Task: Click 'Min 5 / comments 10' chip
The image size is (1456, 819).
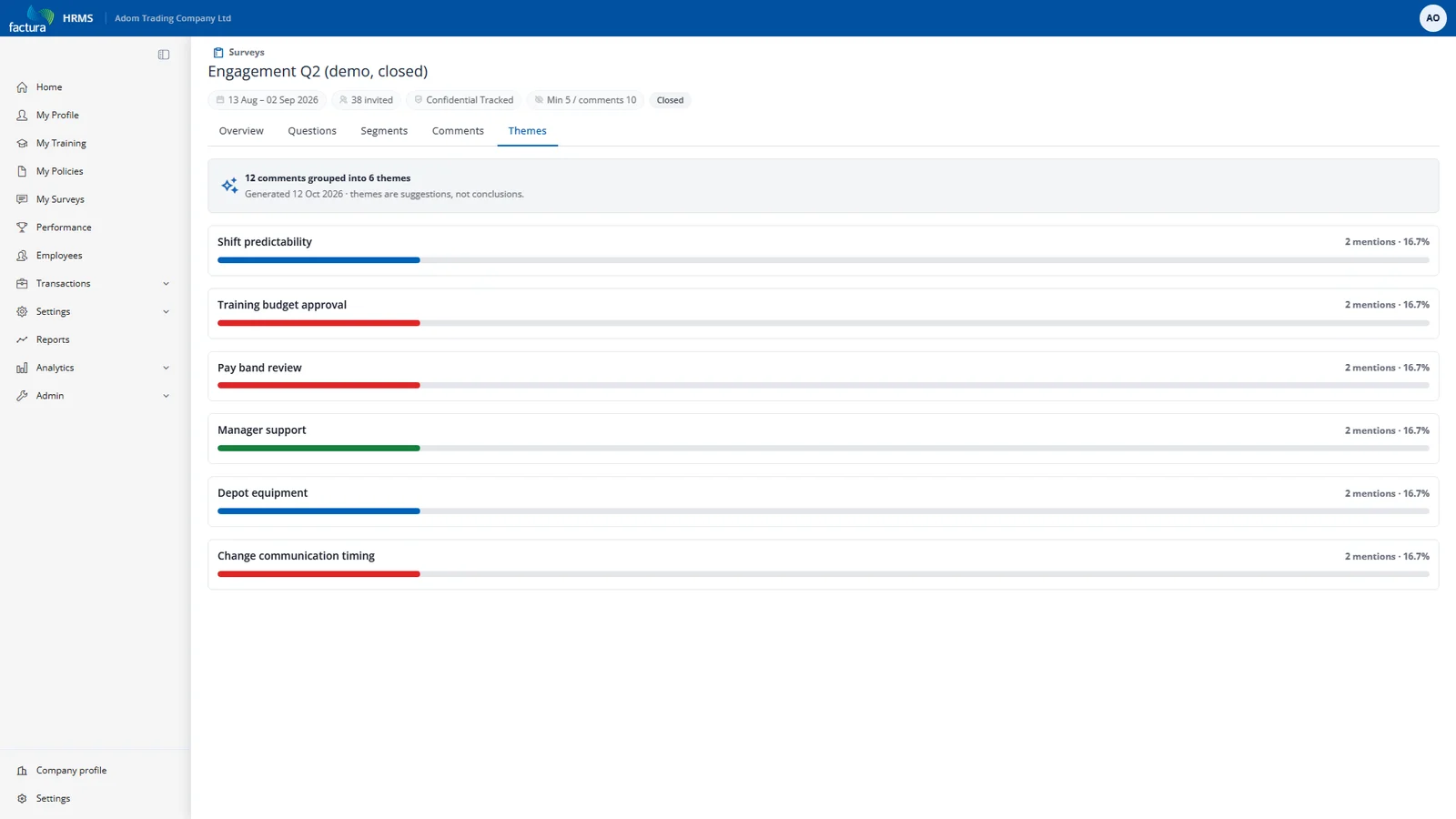Action: [x=585, y=100]
